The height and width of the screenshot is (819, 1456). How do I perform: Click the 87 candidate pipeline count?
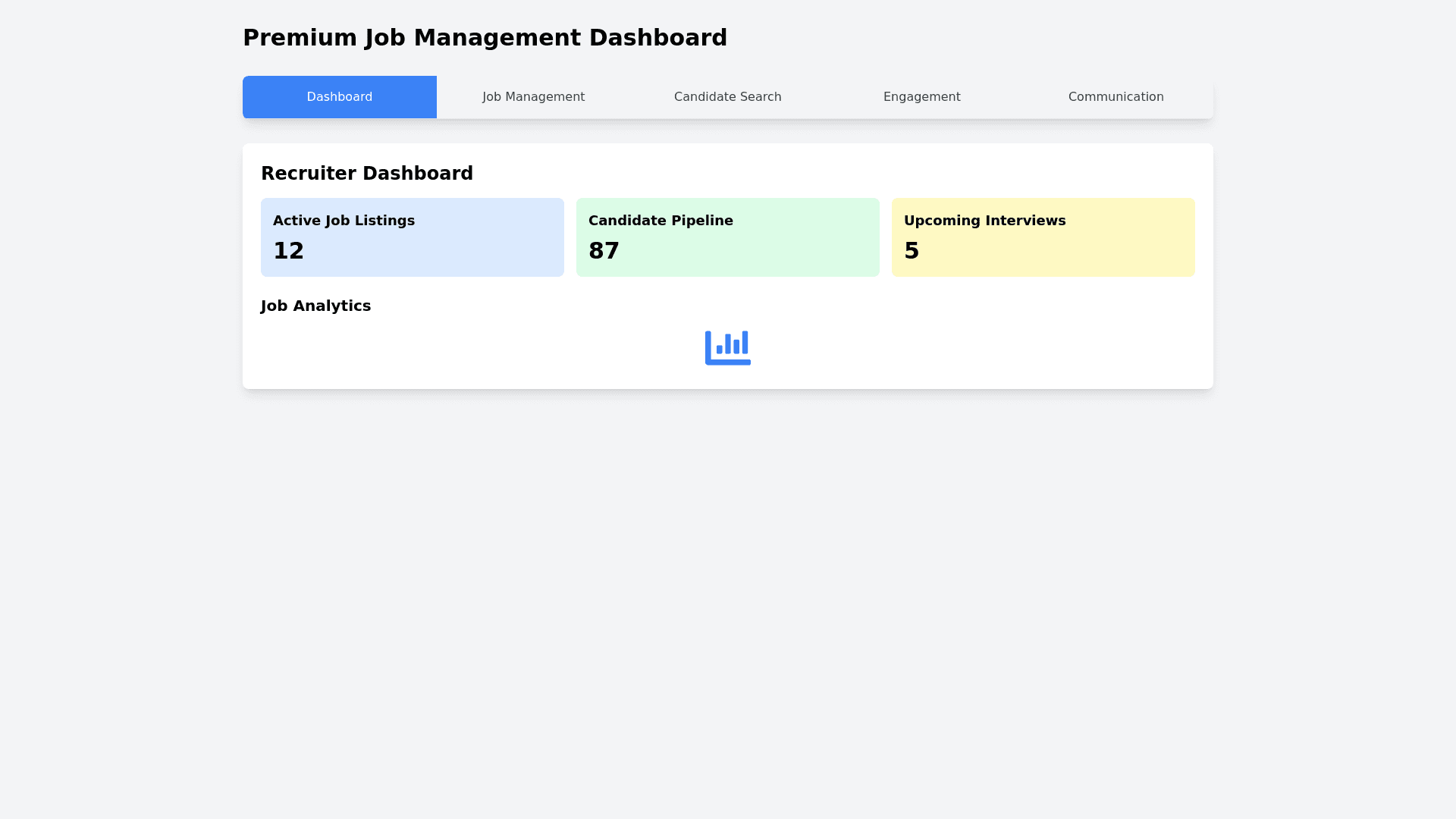tap(604, 251)
